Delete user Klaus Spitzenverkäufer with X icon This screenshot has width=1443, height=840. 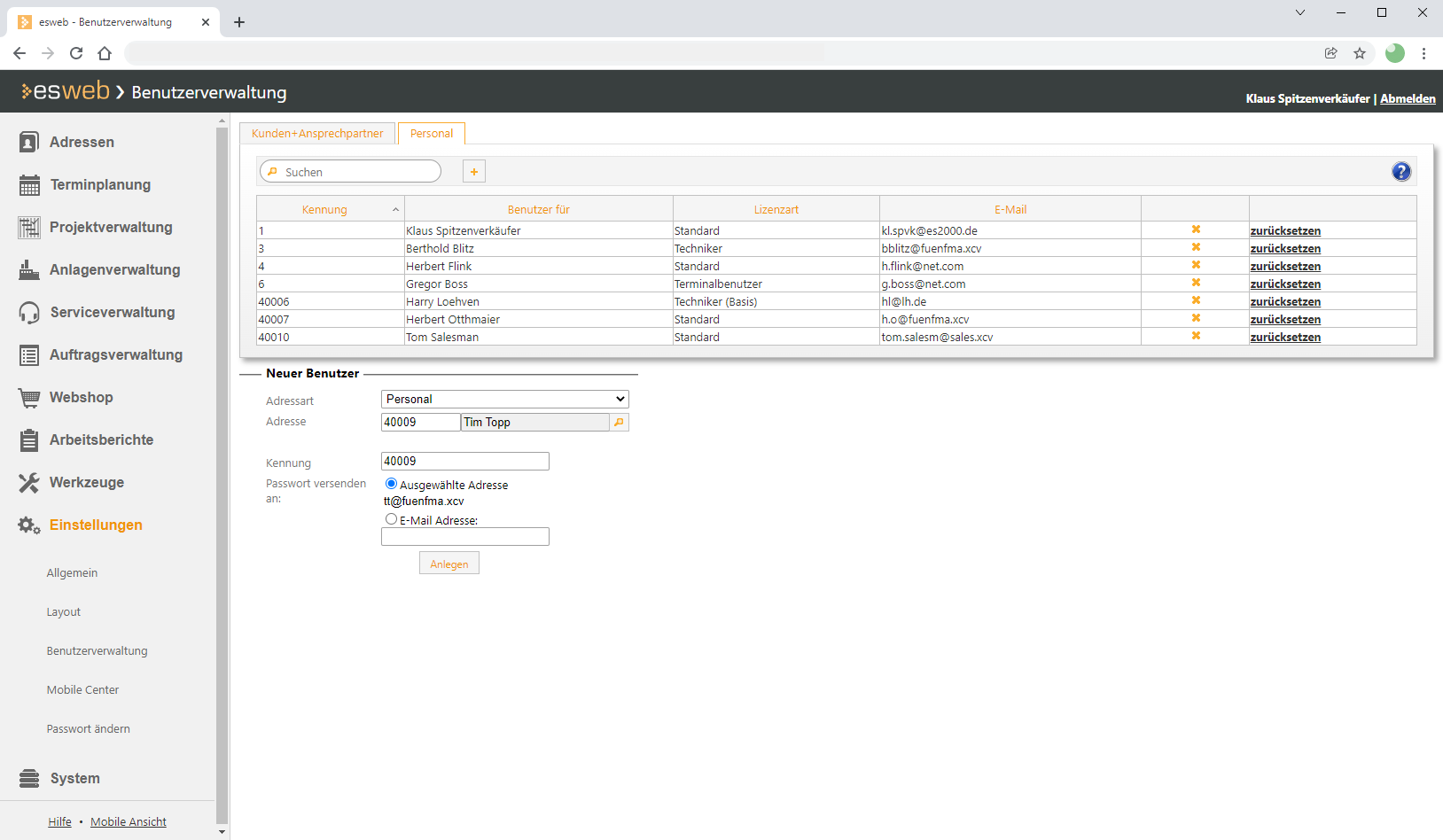tap(1196, 229)
